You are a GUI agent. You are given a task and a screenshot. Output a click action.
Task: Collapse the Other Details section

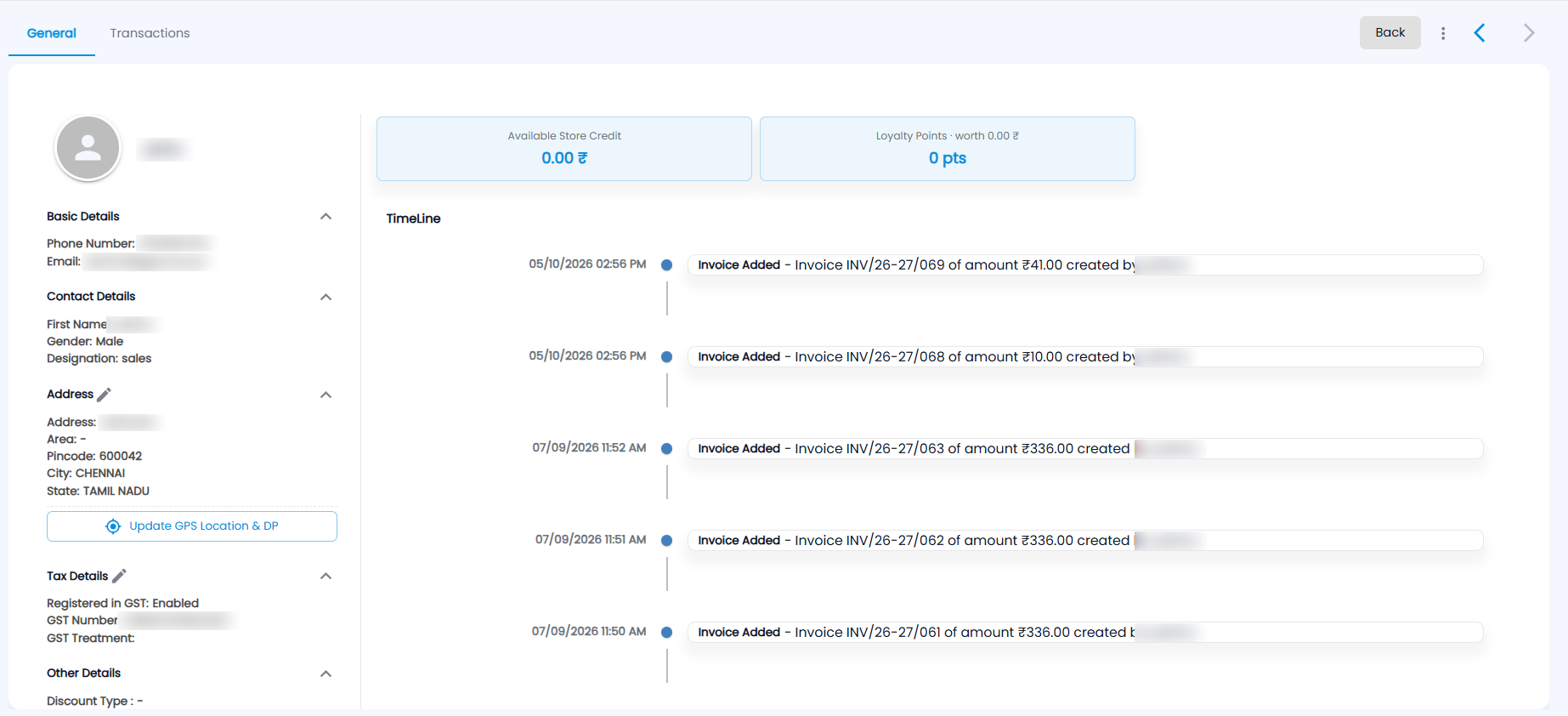click(325, 673)
